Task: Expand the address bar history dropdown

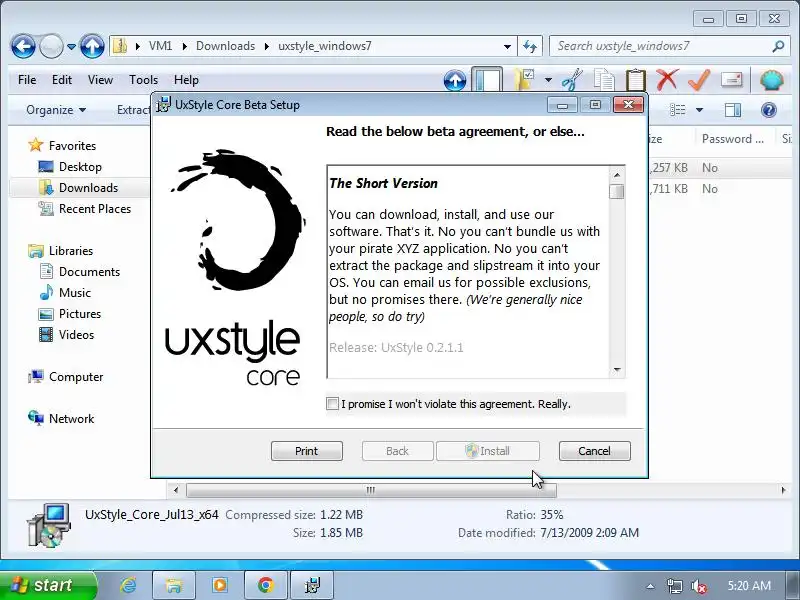Action: [x=507, y=46]
